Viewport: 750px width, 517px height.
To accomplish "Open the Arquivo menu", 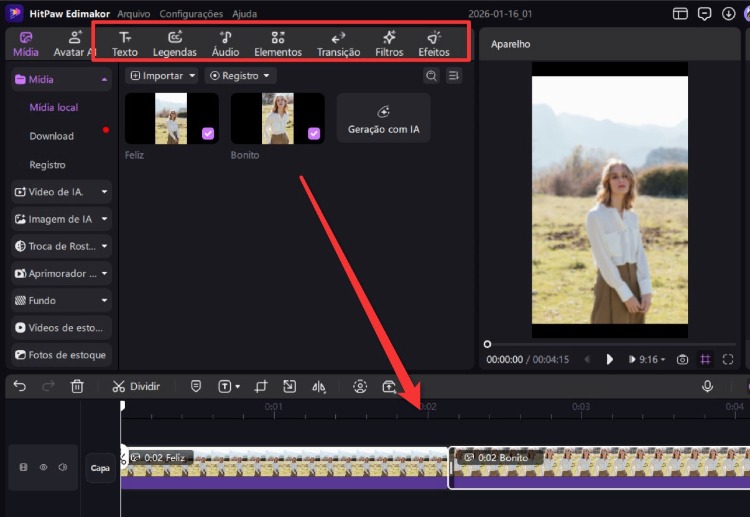I will pyautogui.click(x=133, y=14).
